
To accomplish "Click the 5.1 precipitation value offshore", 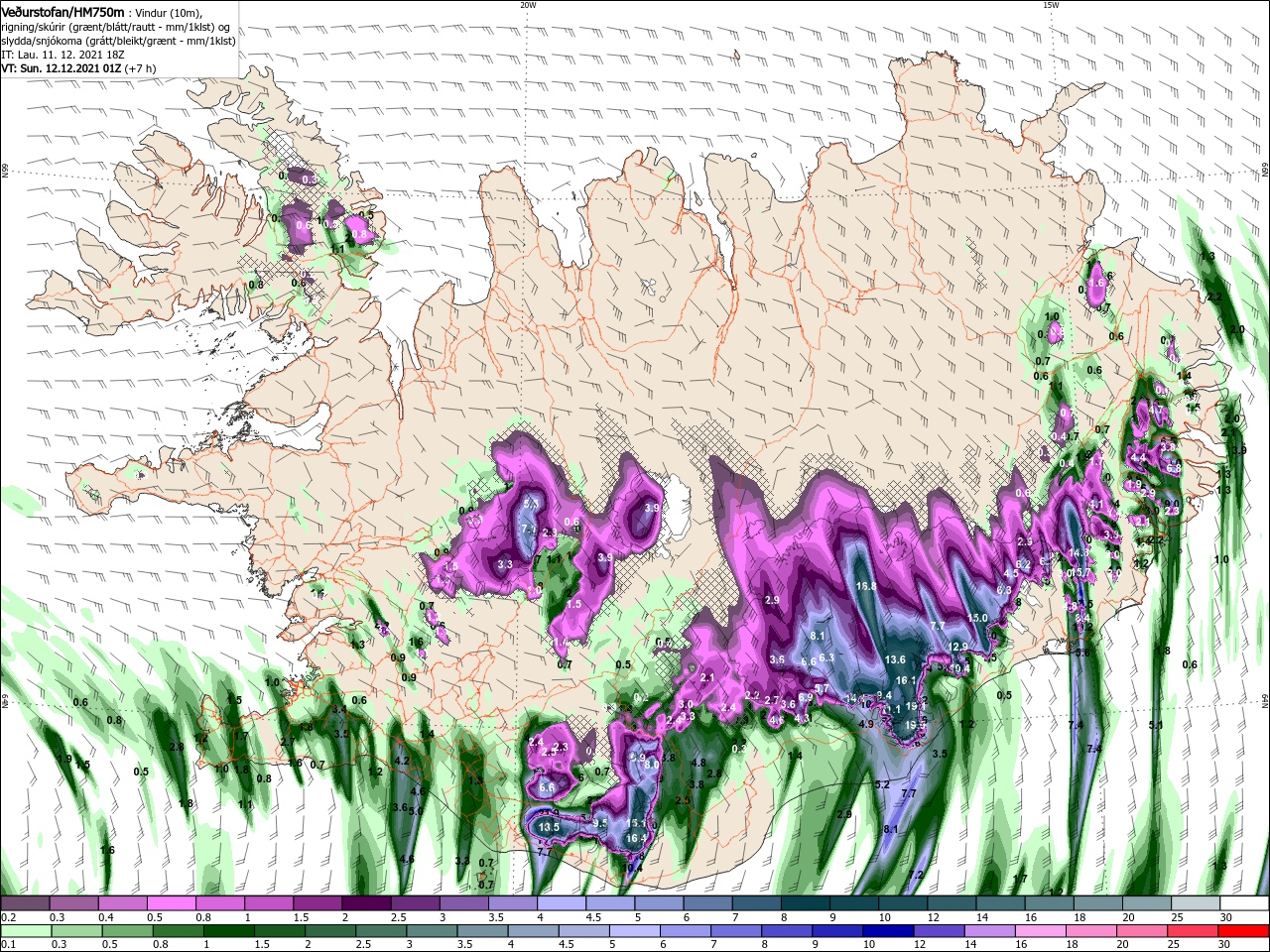I will (x=1156, y=726).
